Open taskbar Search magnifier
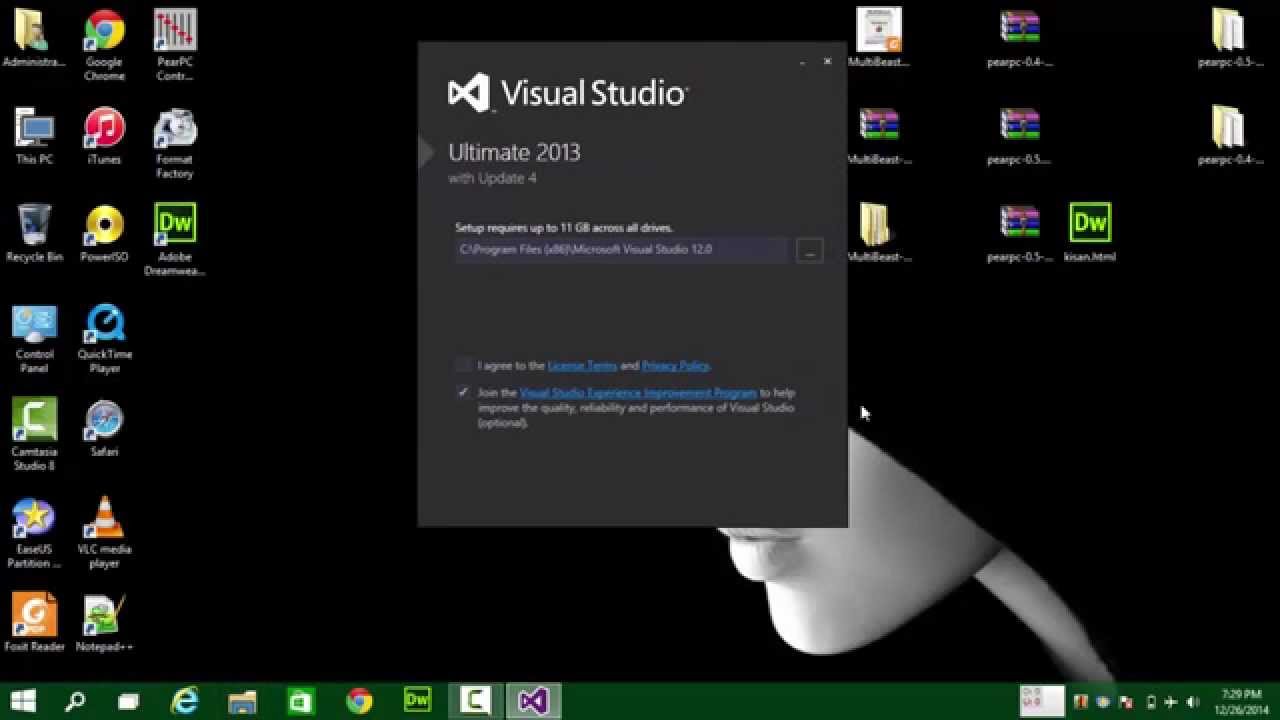The image size is (1280, 720). click(75, 701)
